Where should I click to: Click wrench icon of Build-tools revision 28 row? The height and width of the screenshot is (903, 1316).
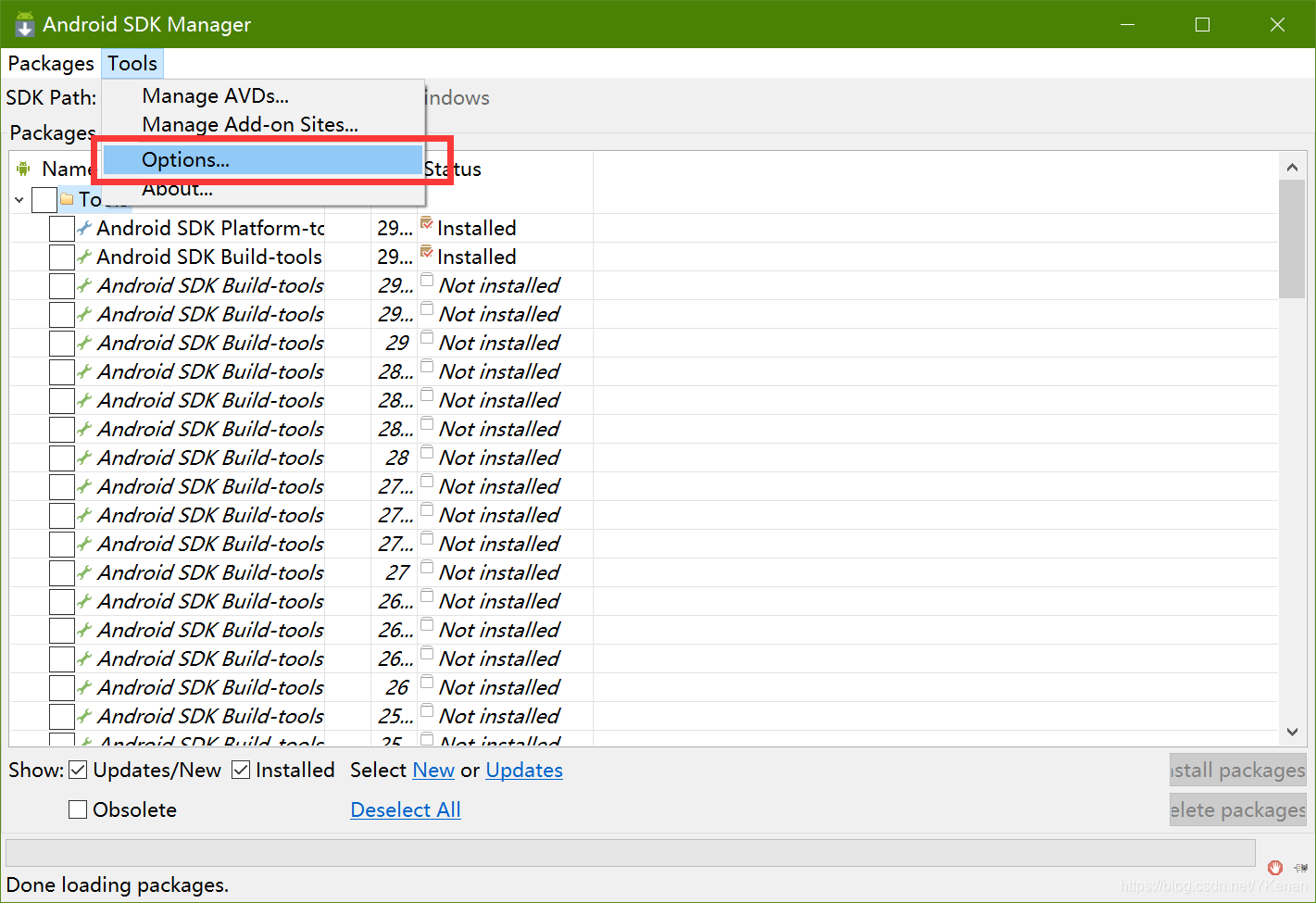(x=84, y=458)
